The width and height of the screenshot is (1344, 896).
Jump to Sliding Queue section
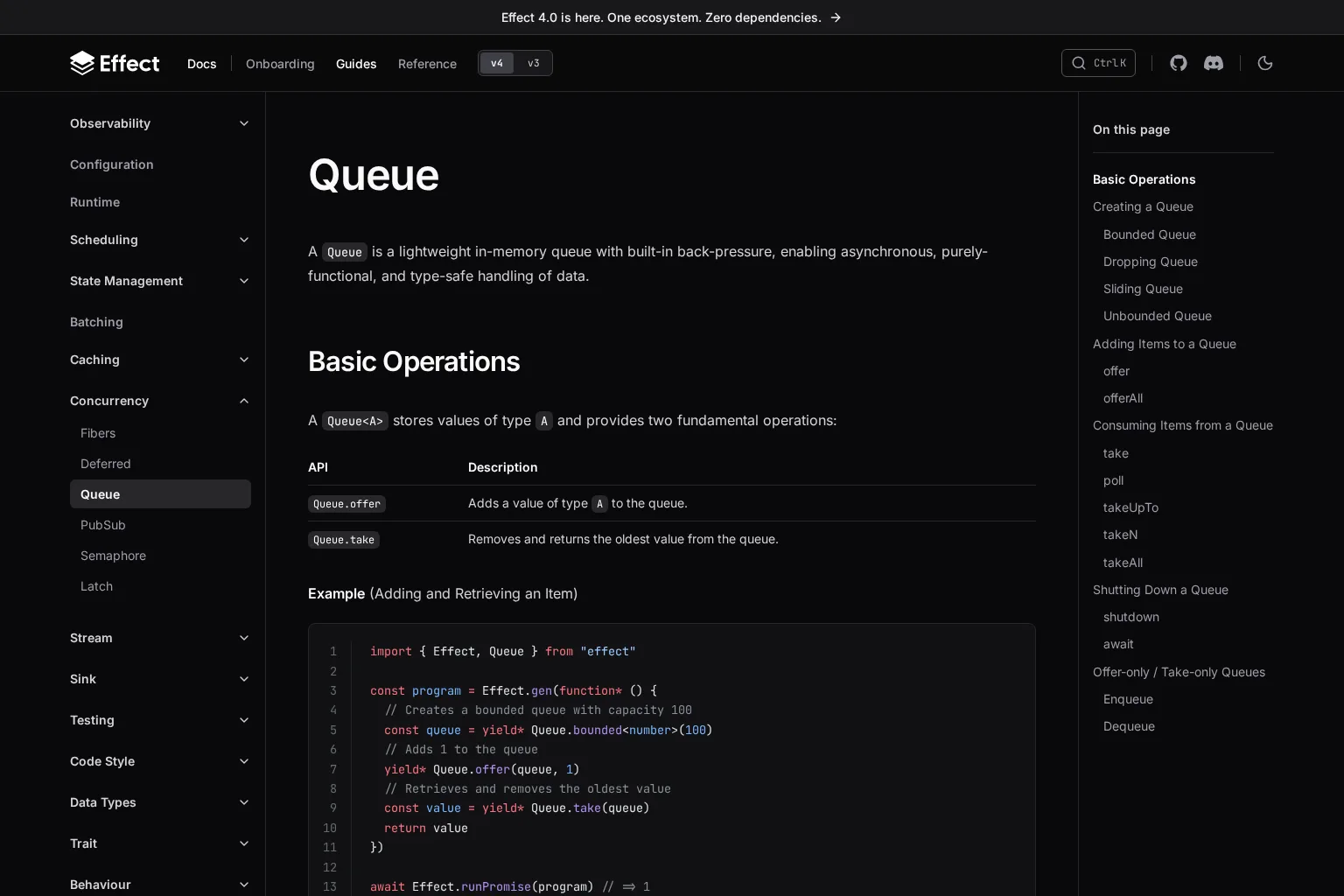click(1143, 289)
